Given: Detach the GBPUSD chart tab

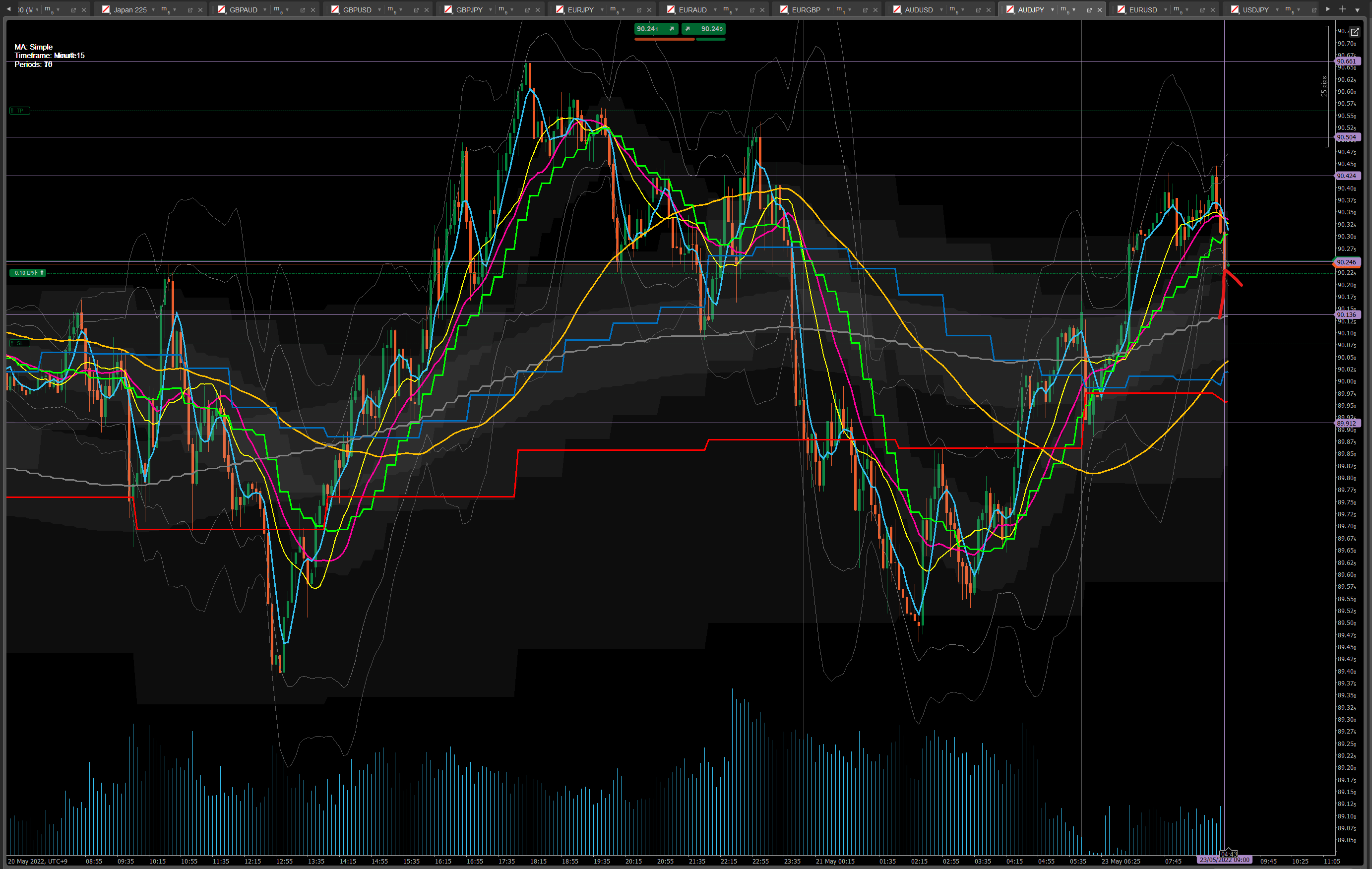Looking at the screenshot, I should 416,10.
